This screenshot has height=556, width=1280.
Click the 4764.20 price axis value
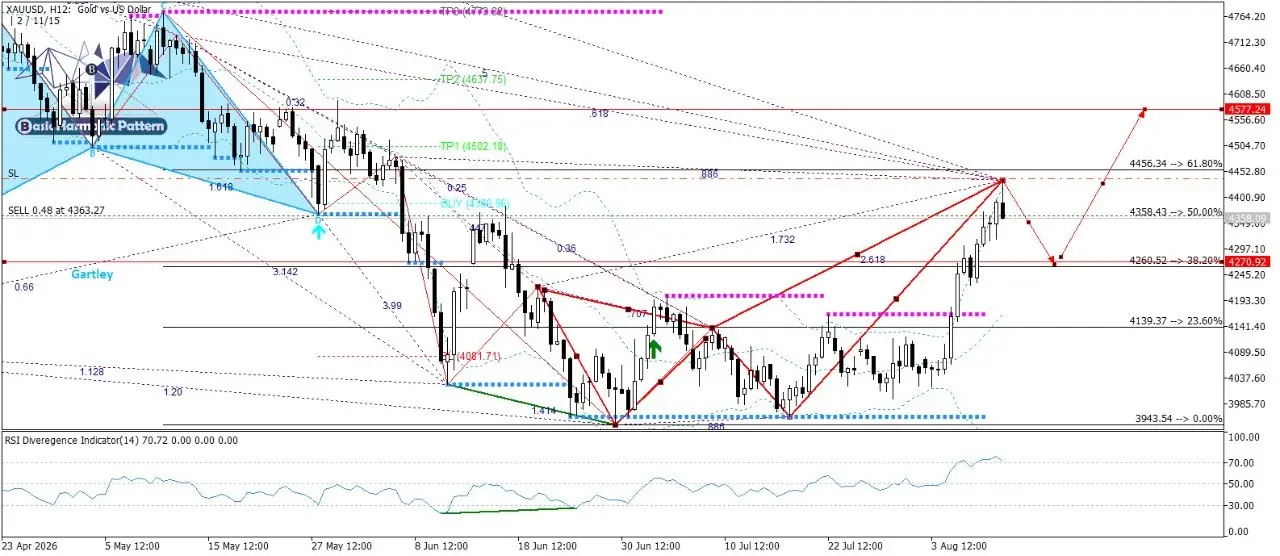[1245, 16]
